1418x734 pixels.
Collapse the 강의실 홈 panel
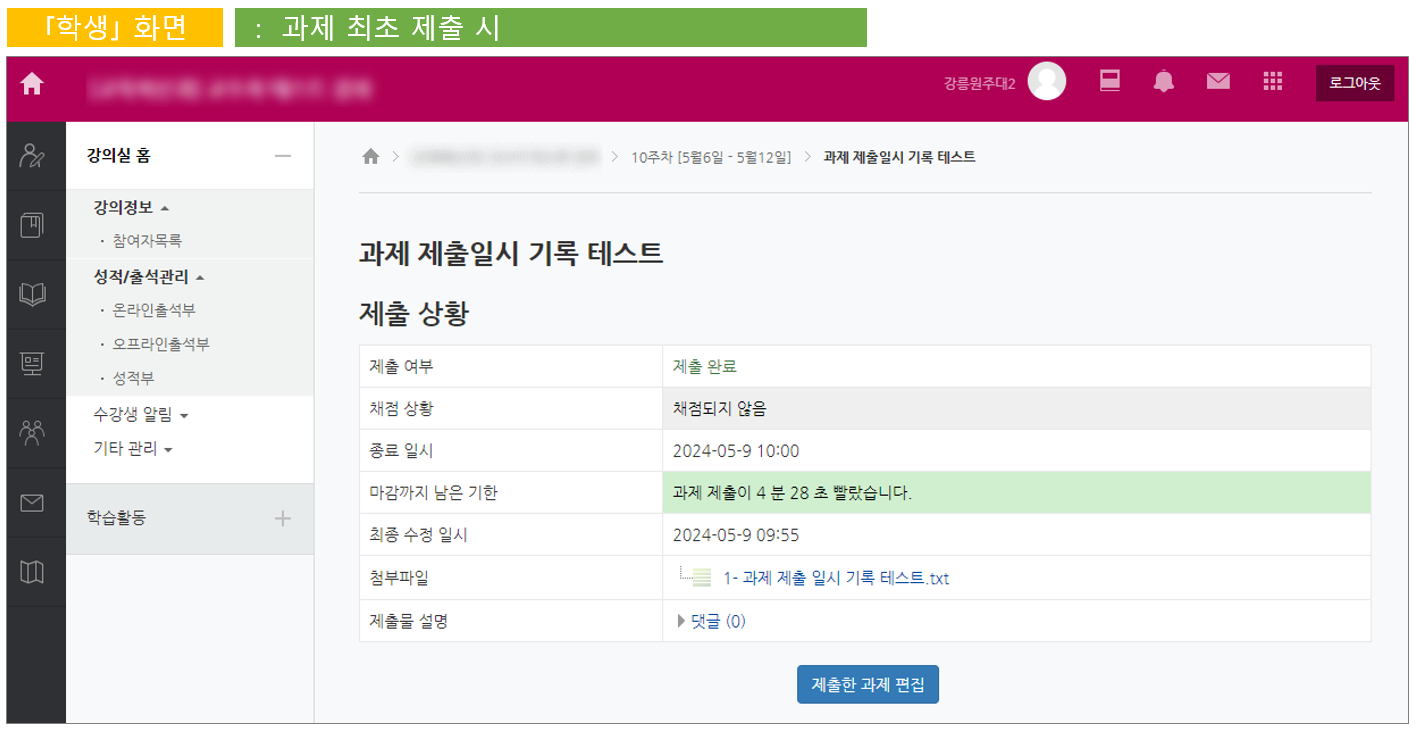(283, 156)
